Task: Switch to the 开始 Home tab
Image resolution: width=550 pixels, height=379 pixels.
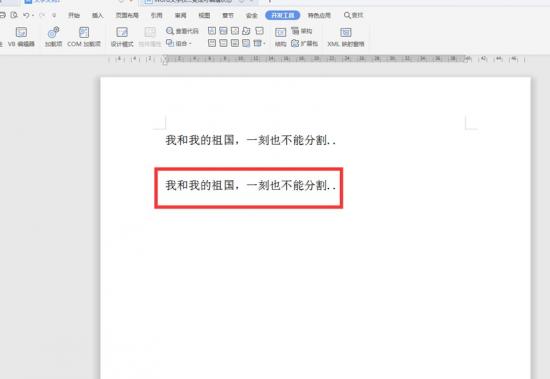Action: pos(74,15)
